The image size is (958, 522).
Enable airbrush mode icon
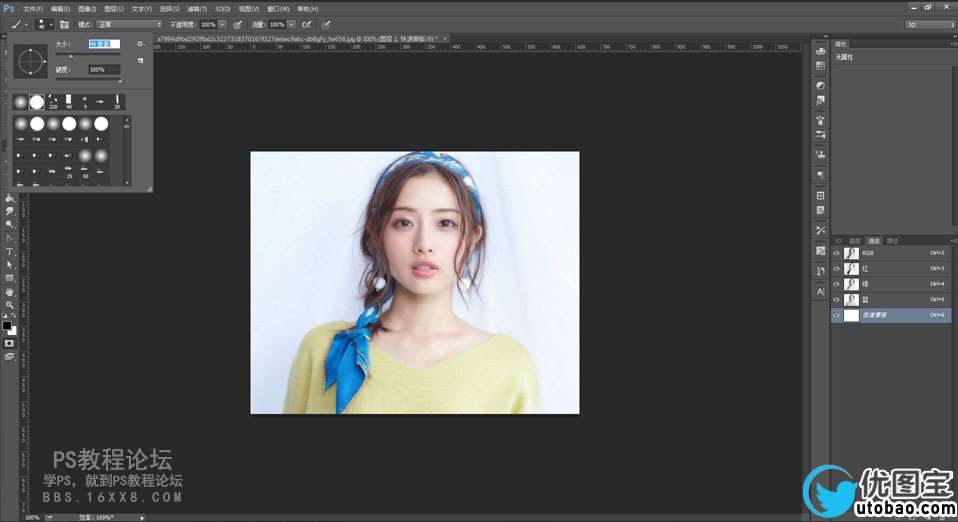click(x=307, y=24)
